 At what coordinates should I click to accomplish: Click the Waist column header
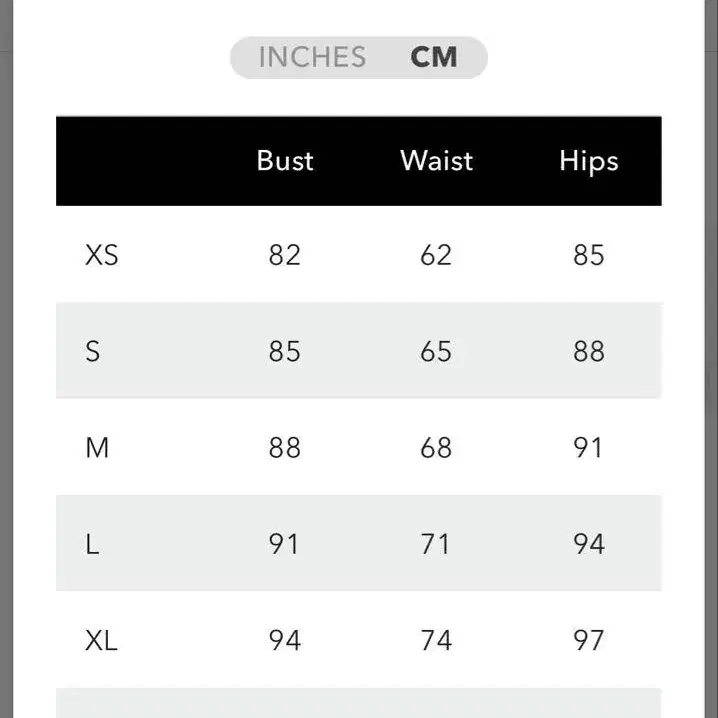click(436, 161)
